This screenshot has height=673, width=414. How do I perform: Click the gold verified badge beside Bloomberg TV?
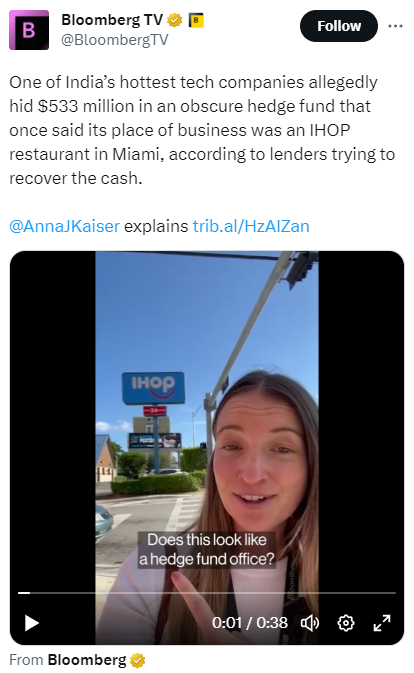click(x=174, y=20)
